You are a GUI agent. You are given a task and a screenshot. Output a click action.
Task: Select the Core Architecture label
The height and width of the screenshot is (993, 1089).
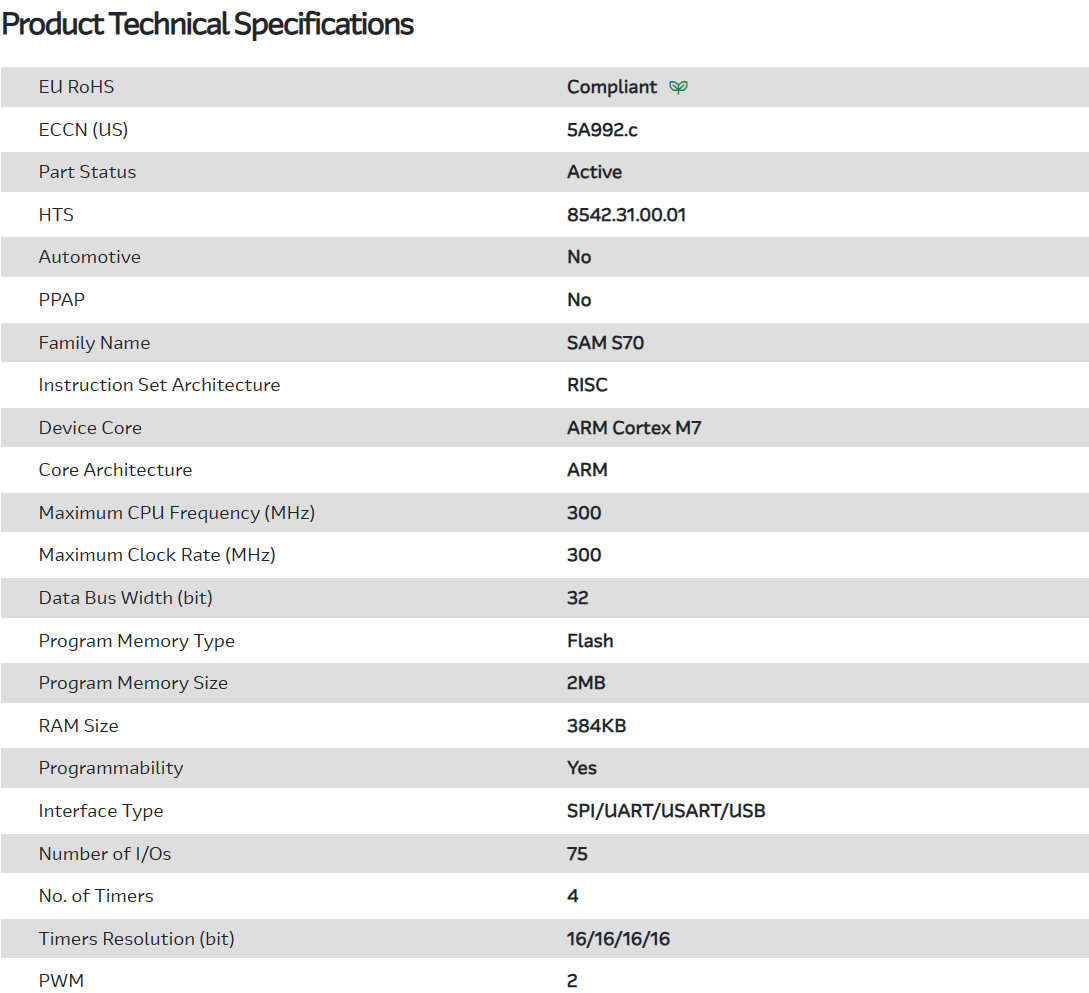pyautogui.click(x=115, y=470)
